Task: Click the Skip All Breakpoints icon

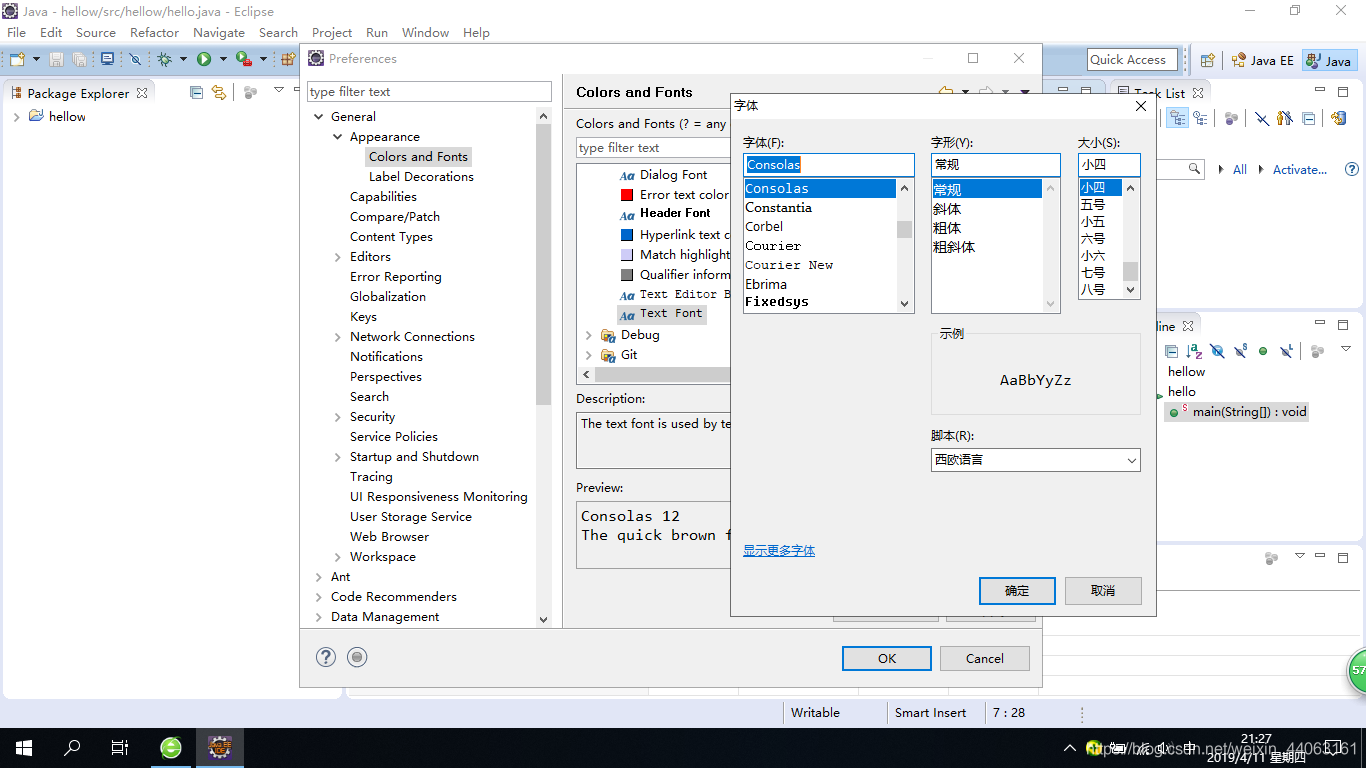Action: (136, 60)
